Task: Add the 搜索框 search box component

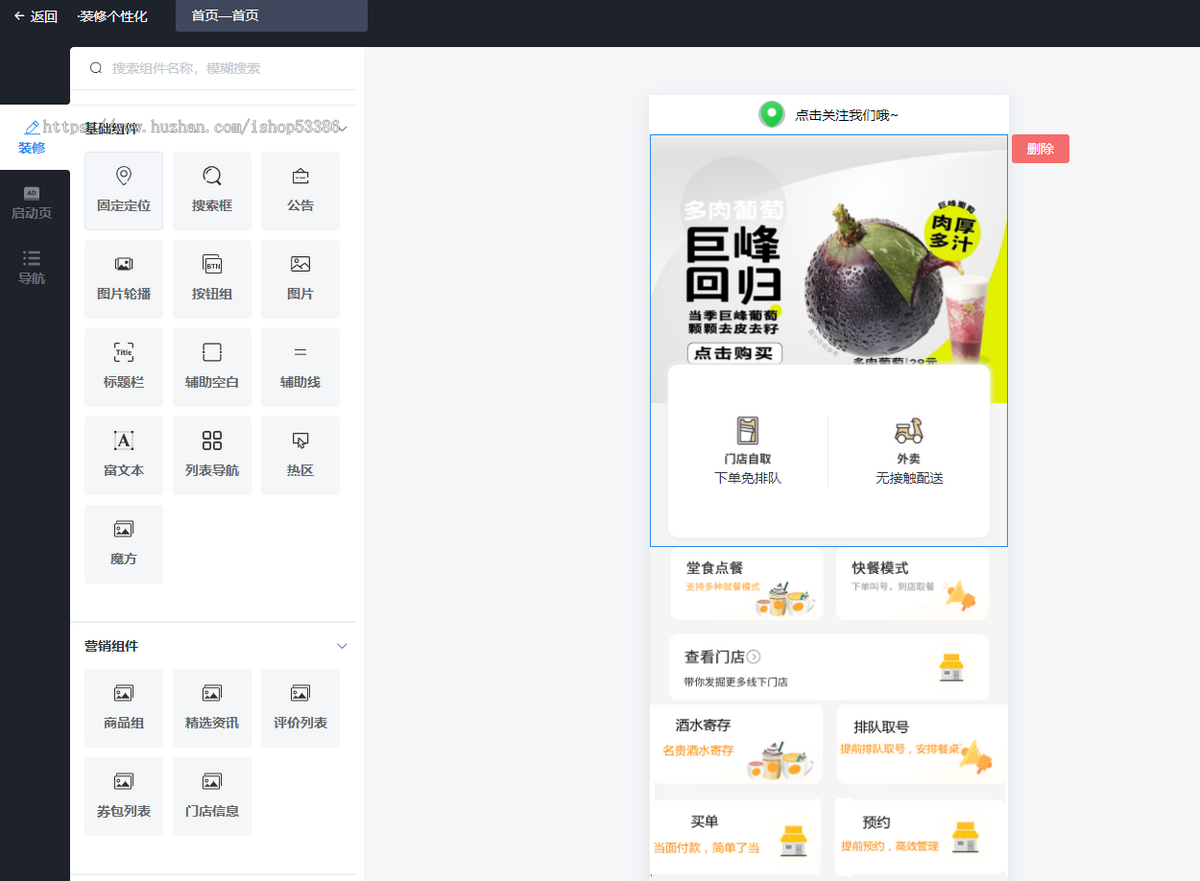Action: (212, 191)
